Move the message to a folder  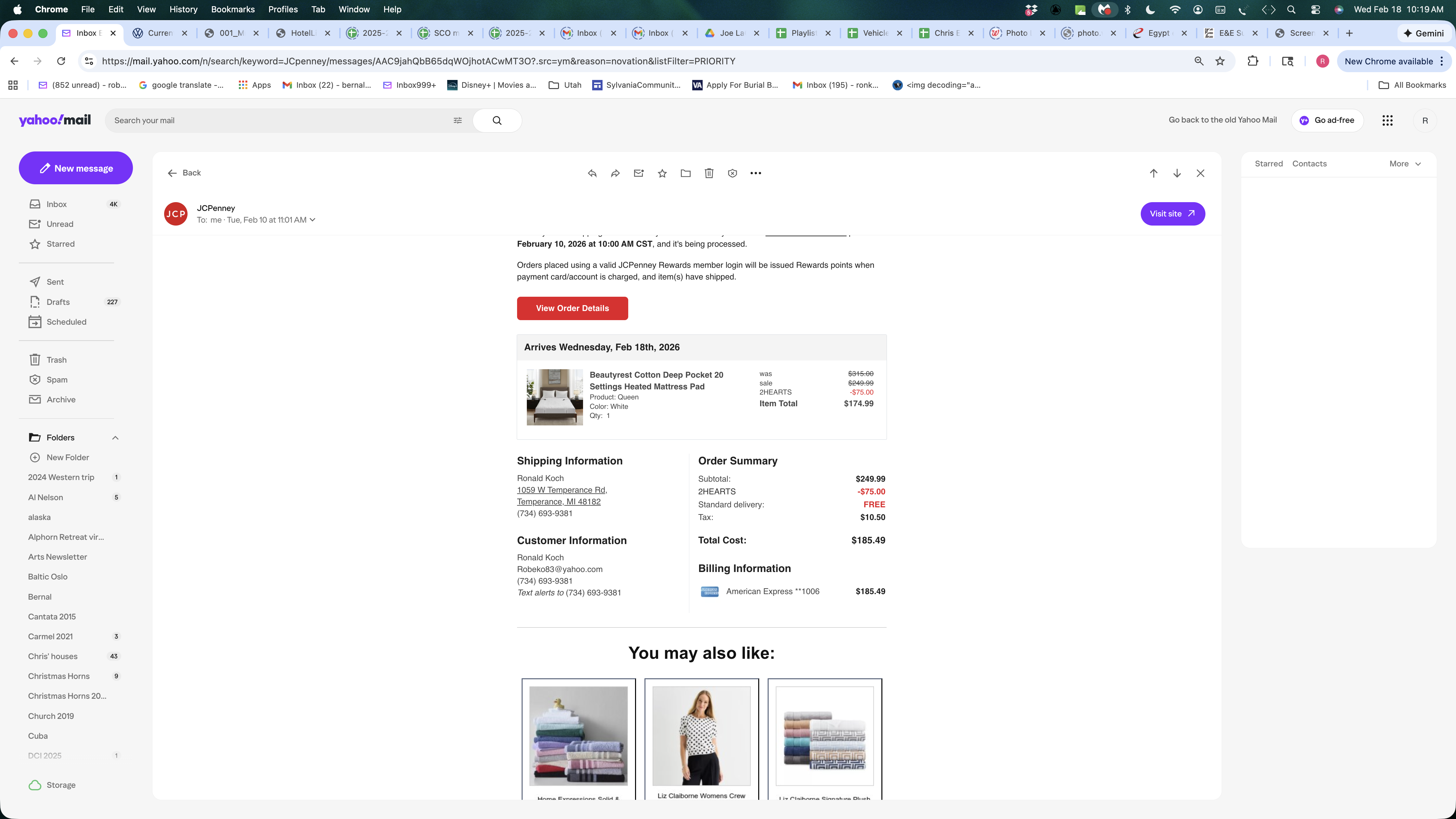(x=686, y=174)
